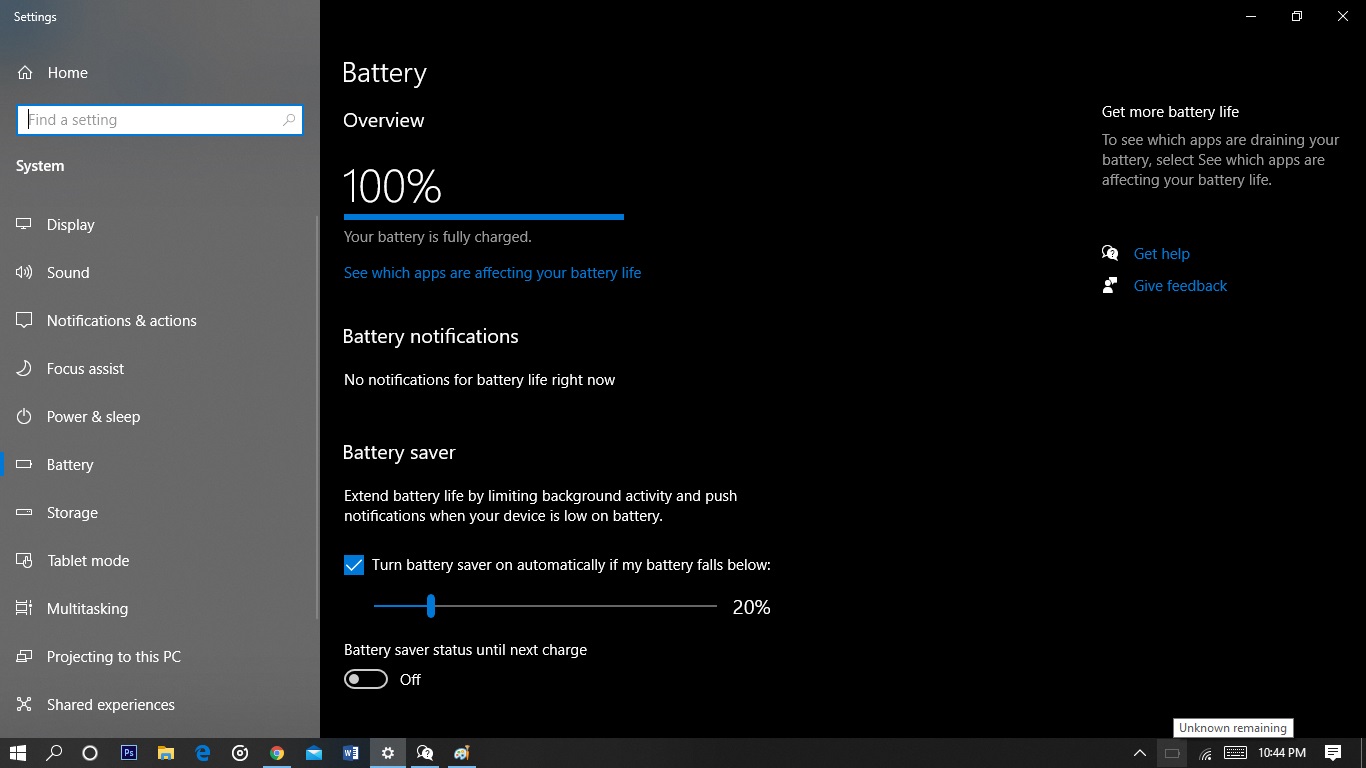The image size is (1366, 768).
Task: Toggle battery saver status until next charge
Action: pyautogui.click(x=366, y=680)
